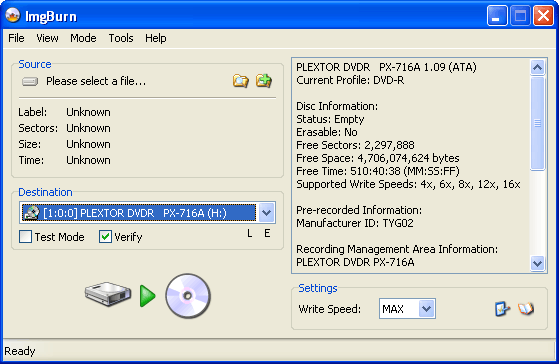Click 'Free Space: 4,706,074,624 bytes' line
This screenshot has height=364, width=559.
378,158
